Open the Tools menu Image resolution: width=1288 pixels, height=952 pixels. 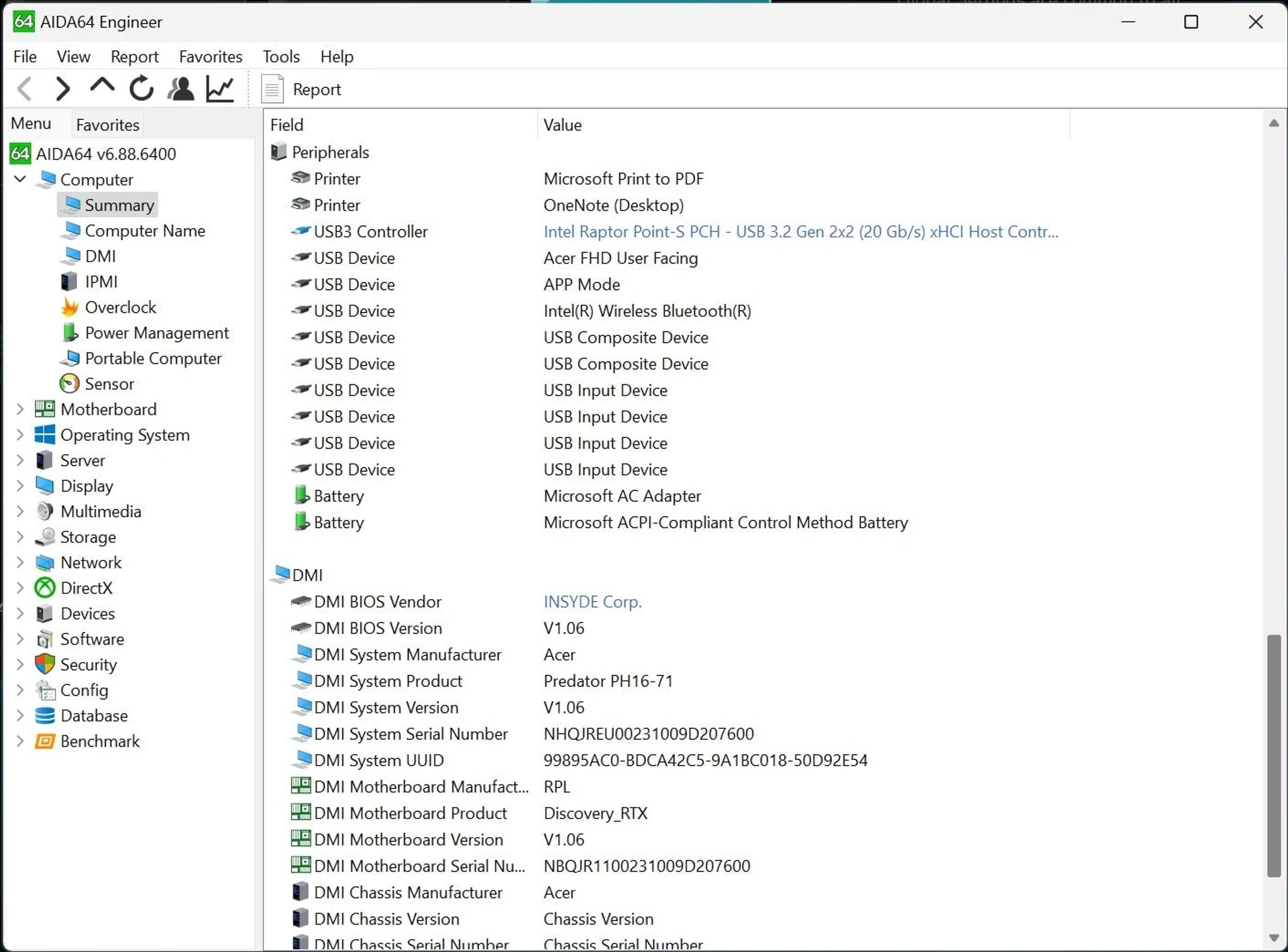point(281,56)
